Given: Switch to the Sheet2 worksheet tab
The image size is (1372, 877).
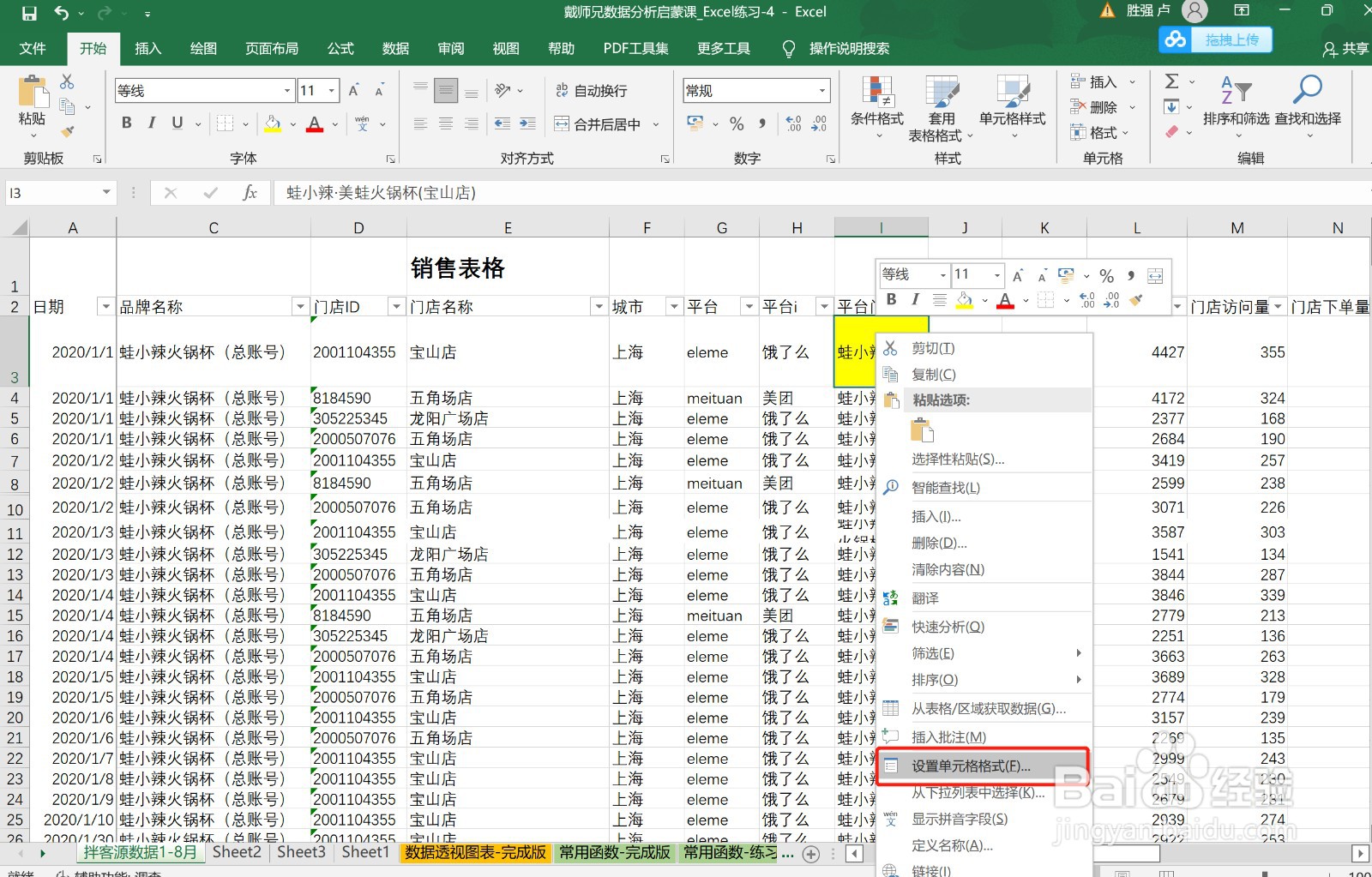Looking at the screenshot, I should 237,852.
